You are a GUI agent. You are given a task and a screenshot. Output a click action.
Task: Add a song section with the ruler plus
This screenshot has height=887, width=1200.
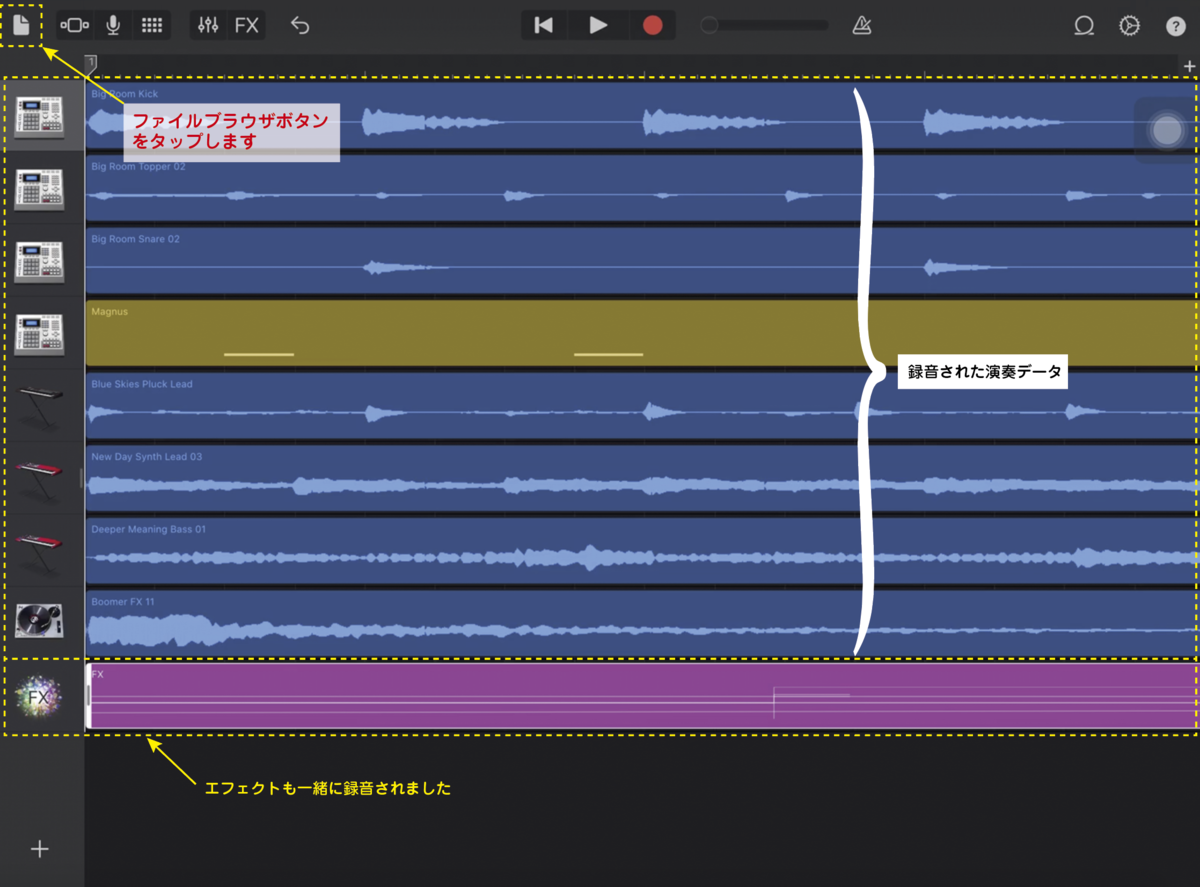point(1189,66)
